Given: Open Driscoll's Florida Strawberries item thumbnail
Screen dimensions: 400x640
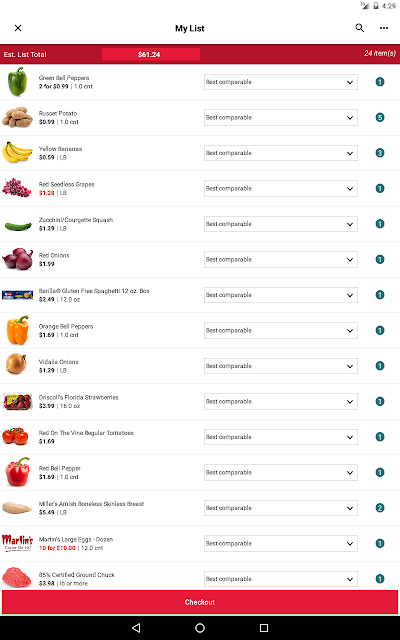Looking at the screenshot, I should tap(18, 402).
